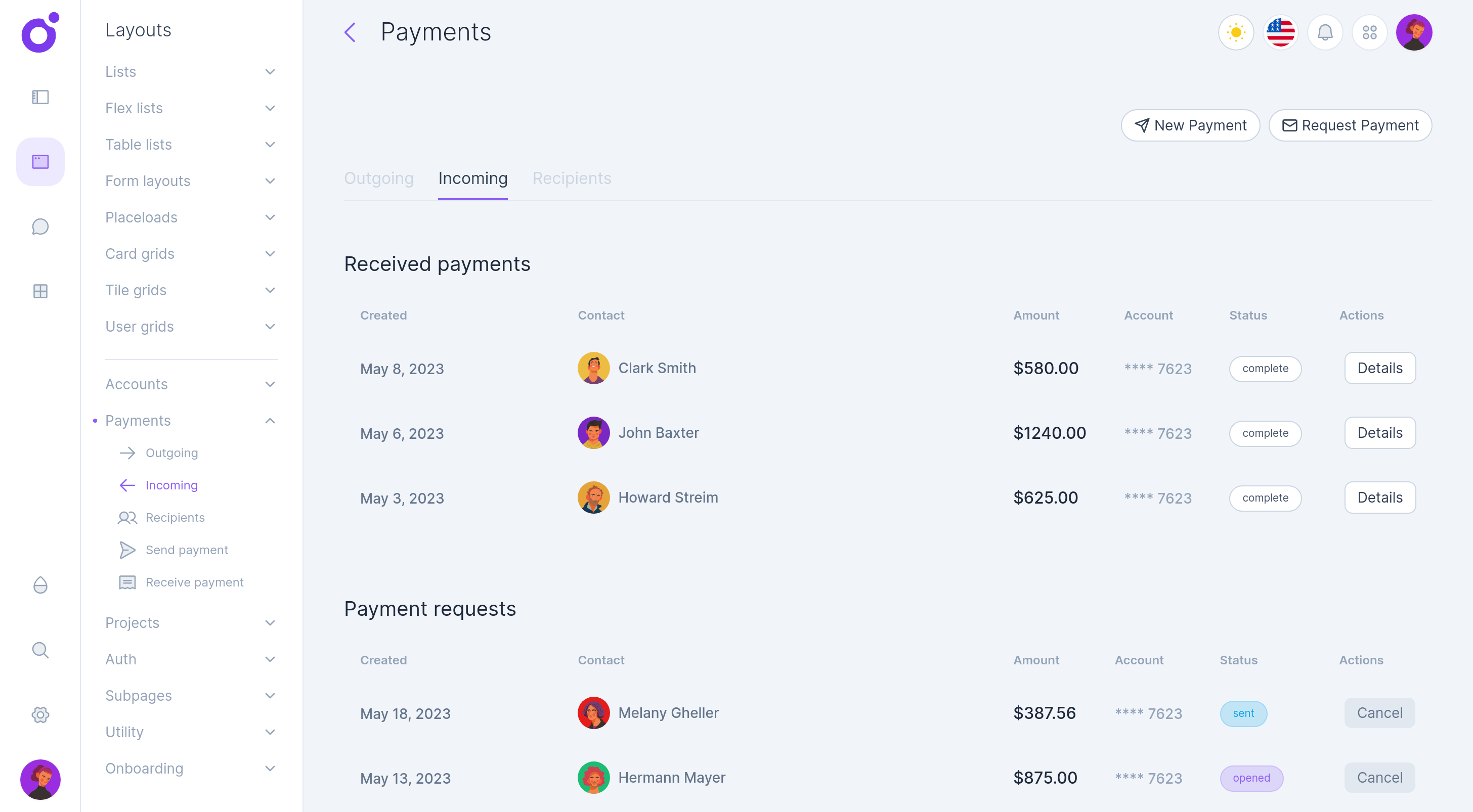Click the New Payment button
The height and width of the screenshot is (812, 1473).
tap(1191, 125)
